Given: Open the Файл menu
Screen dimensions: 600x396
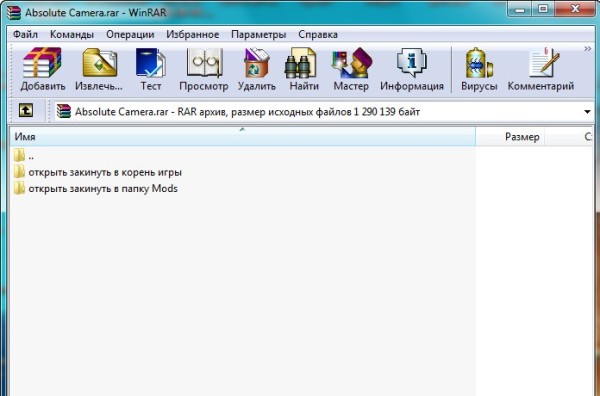Looking at the screenshot, I should coord(25,34).
